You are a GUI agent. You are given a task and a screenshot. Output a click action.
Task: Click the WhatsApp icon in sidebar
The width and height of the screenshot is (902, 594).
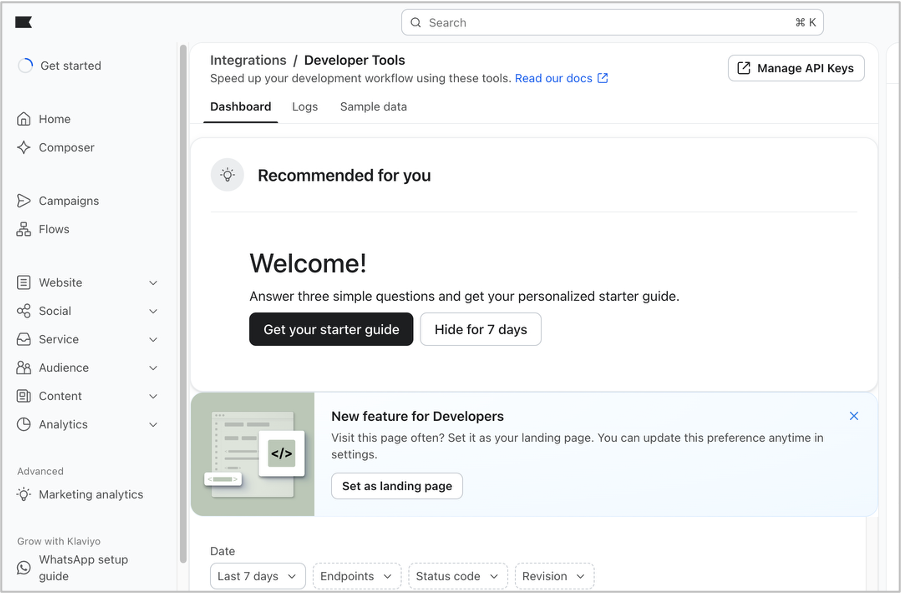(x=24, y=568)
